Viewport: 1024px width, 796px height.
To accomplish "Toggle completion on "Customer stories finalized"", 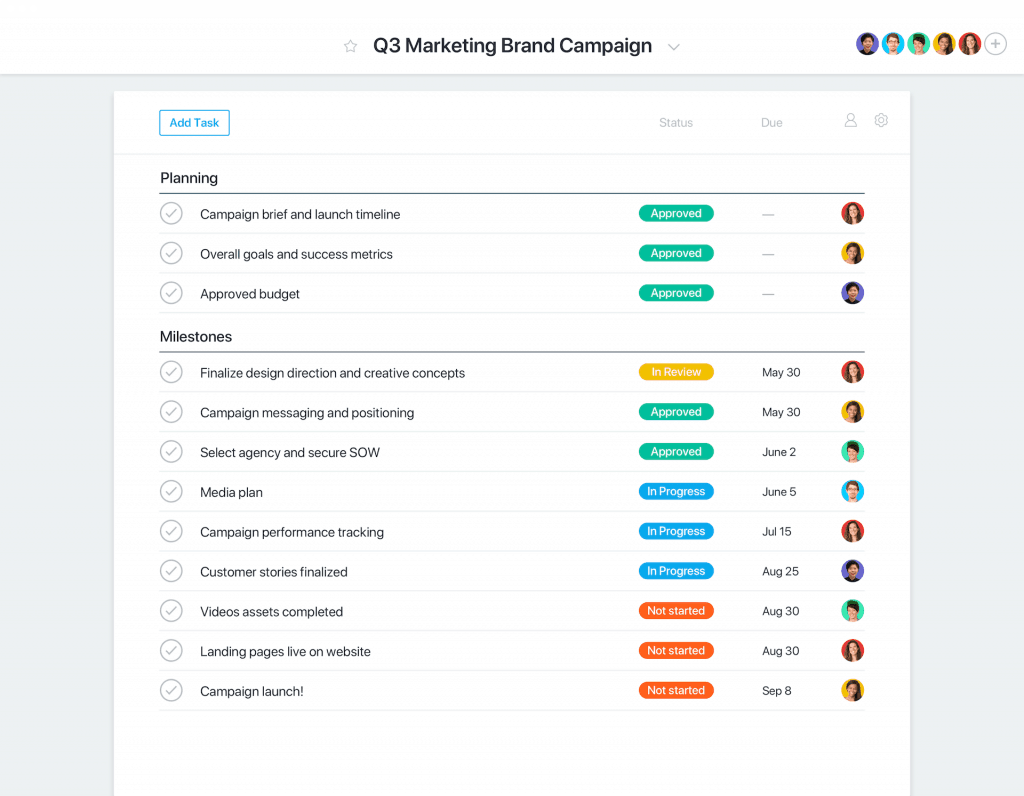I will click(x=171, y=570).
